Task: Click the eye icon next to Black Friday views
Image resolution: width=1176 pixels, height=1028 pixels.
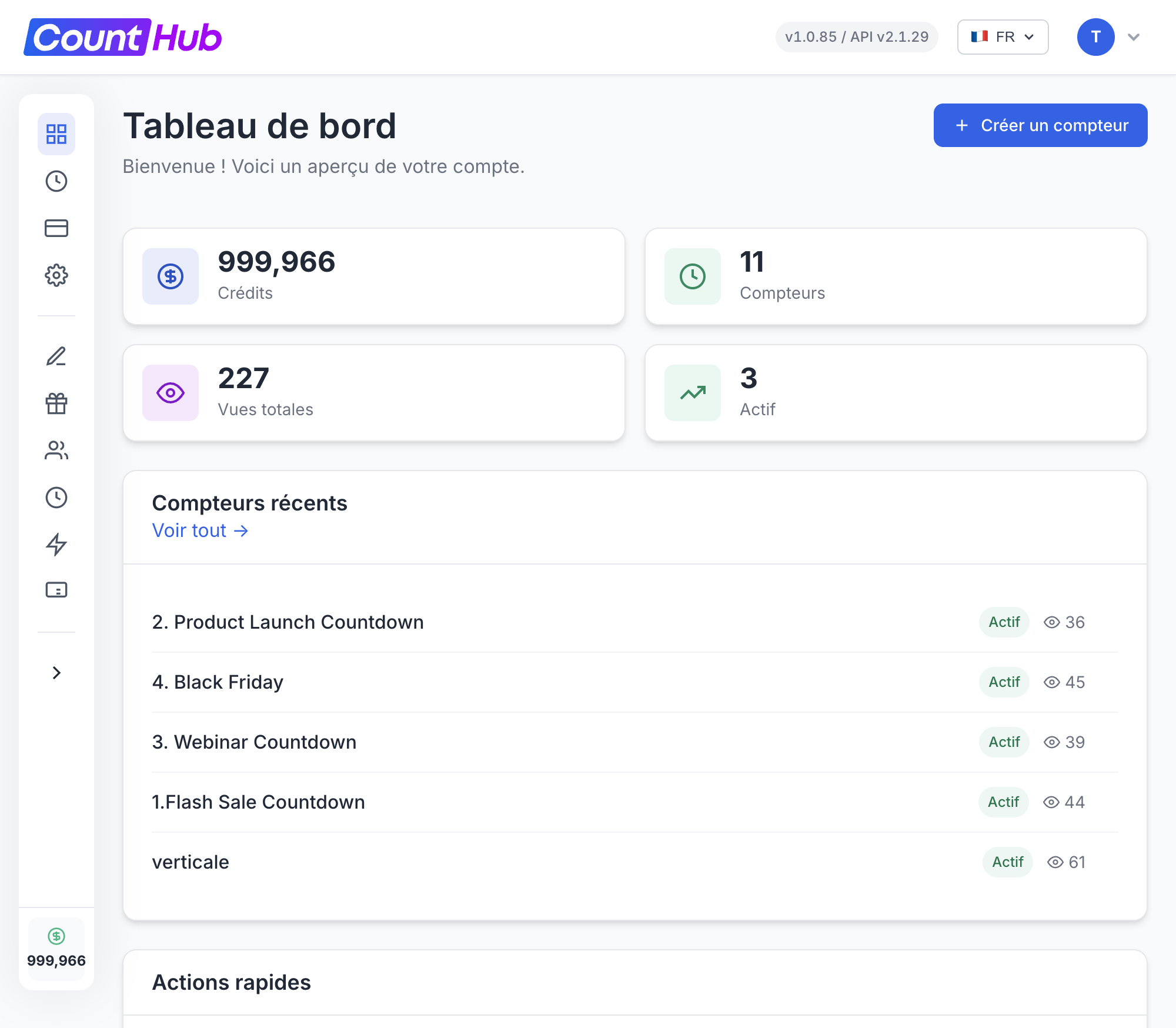Action: [x=1052, y=682]
